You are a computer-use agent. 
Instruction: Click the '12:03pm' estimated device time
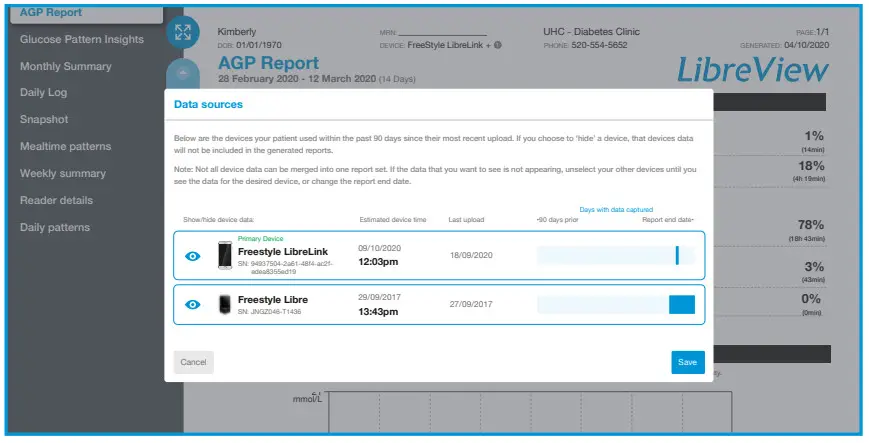[x=378, y=262]
